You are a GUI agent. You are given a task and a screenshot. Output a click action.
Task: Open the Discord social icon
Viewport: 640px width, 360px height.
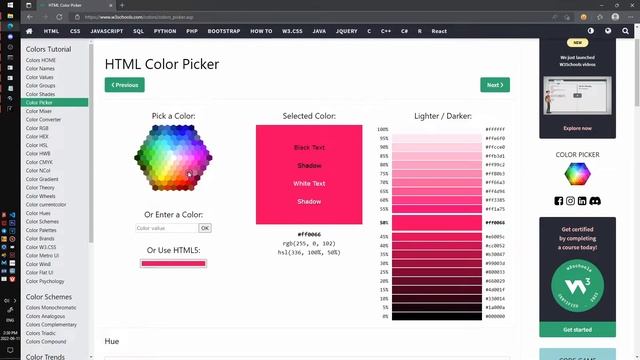click(x=595, y=201)
